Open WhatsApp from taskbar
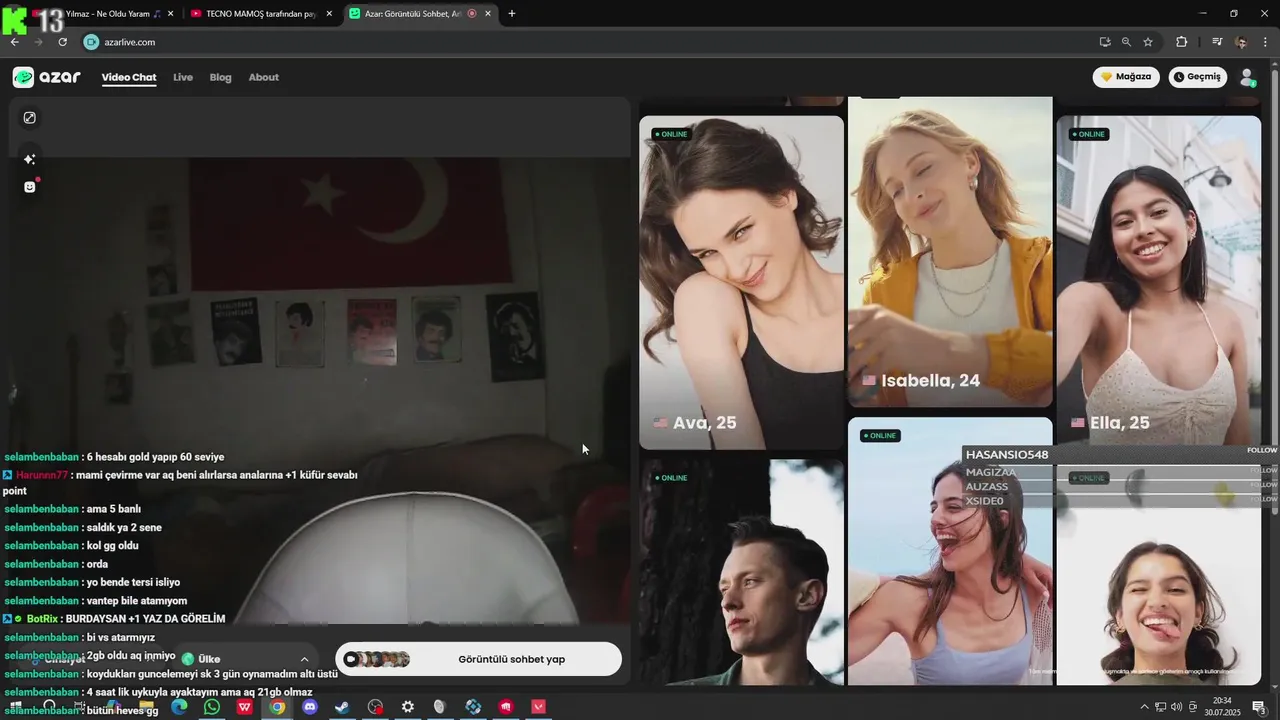The width and height of the screenshot is (1280, 720). pos(212,707)
